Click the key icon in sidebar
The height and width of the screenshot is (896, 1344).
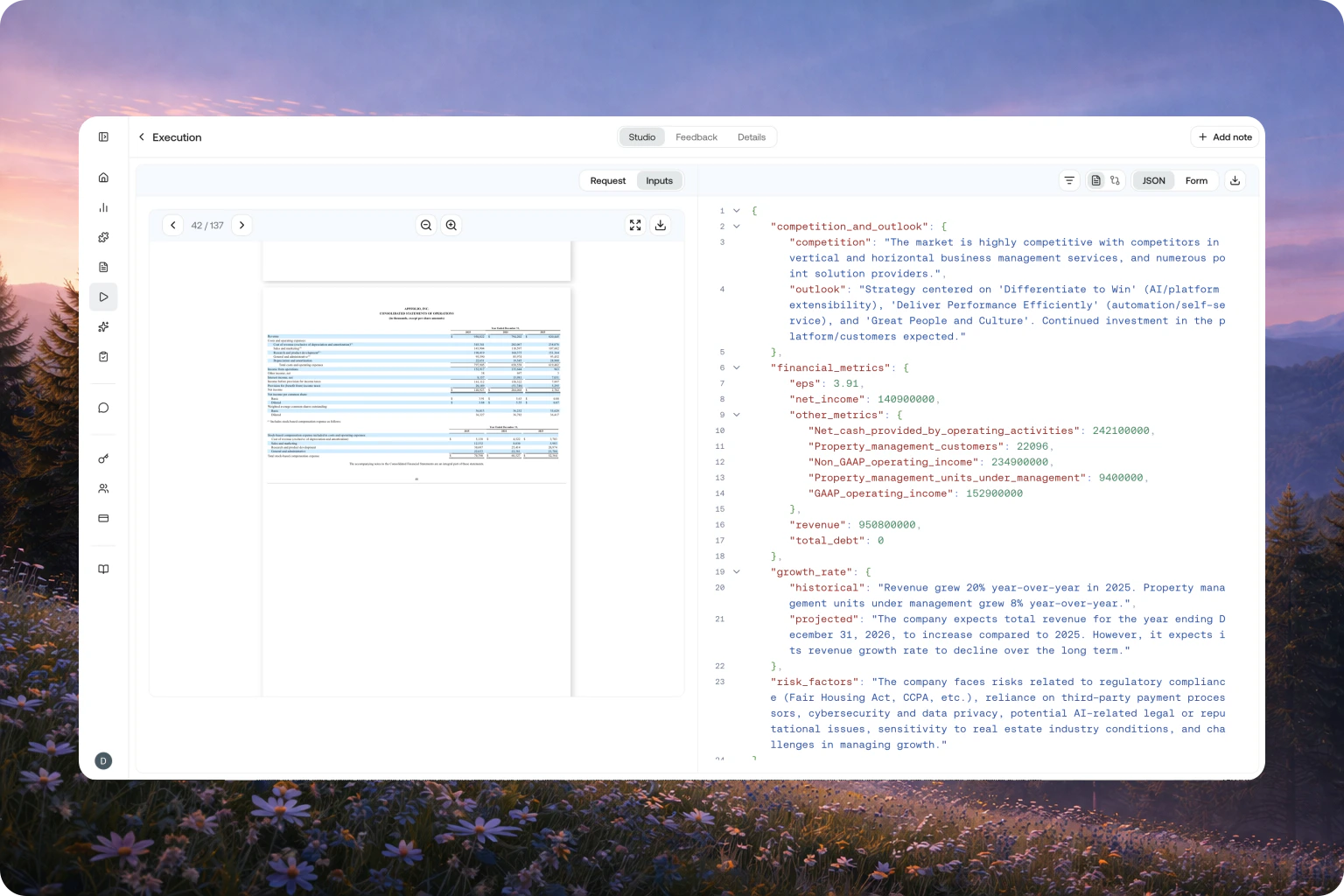103,458
